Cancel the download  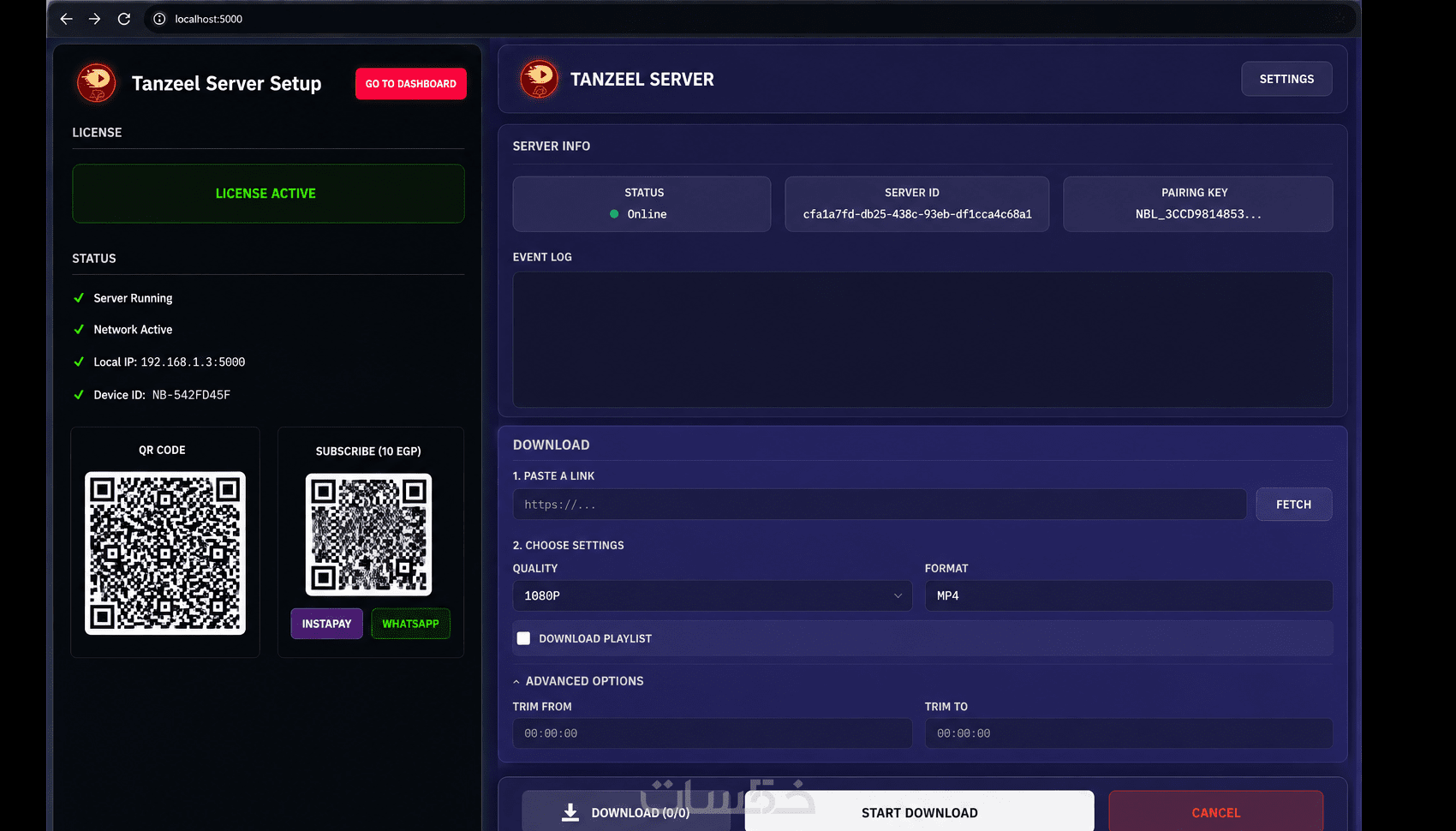point(1216,812)
